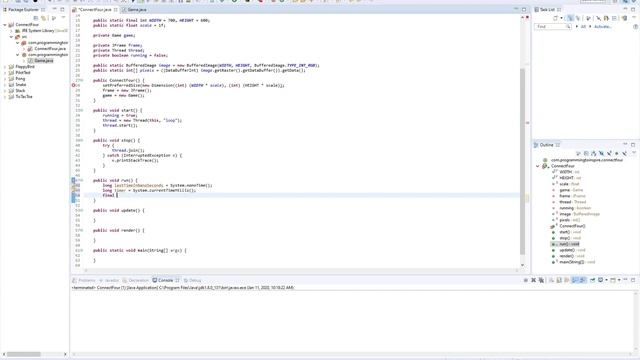The width and height of the screenshot is (640, 360).
Task: Open Task List View Menu arrow
Action: (633, 18)
